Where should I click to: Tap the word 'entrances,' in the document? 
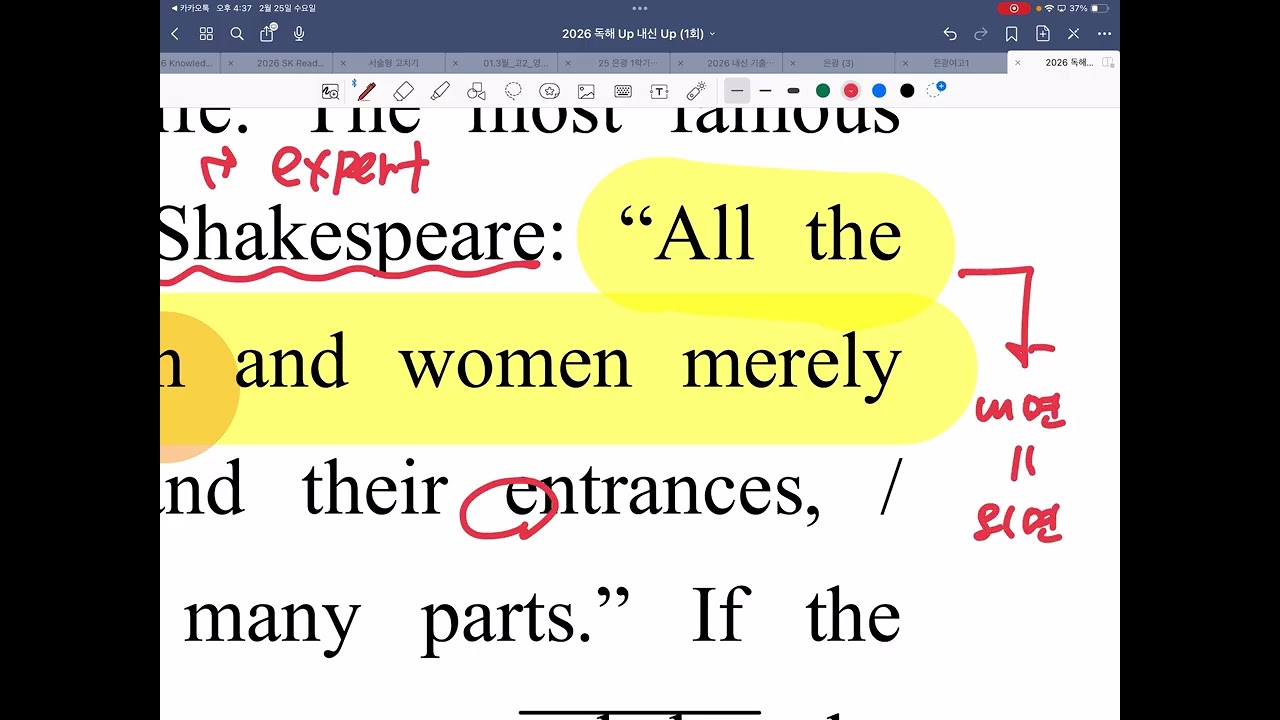pos(663,491)
